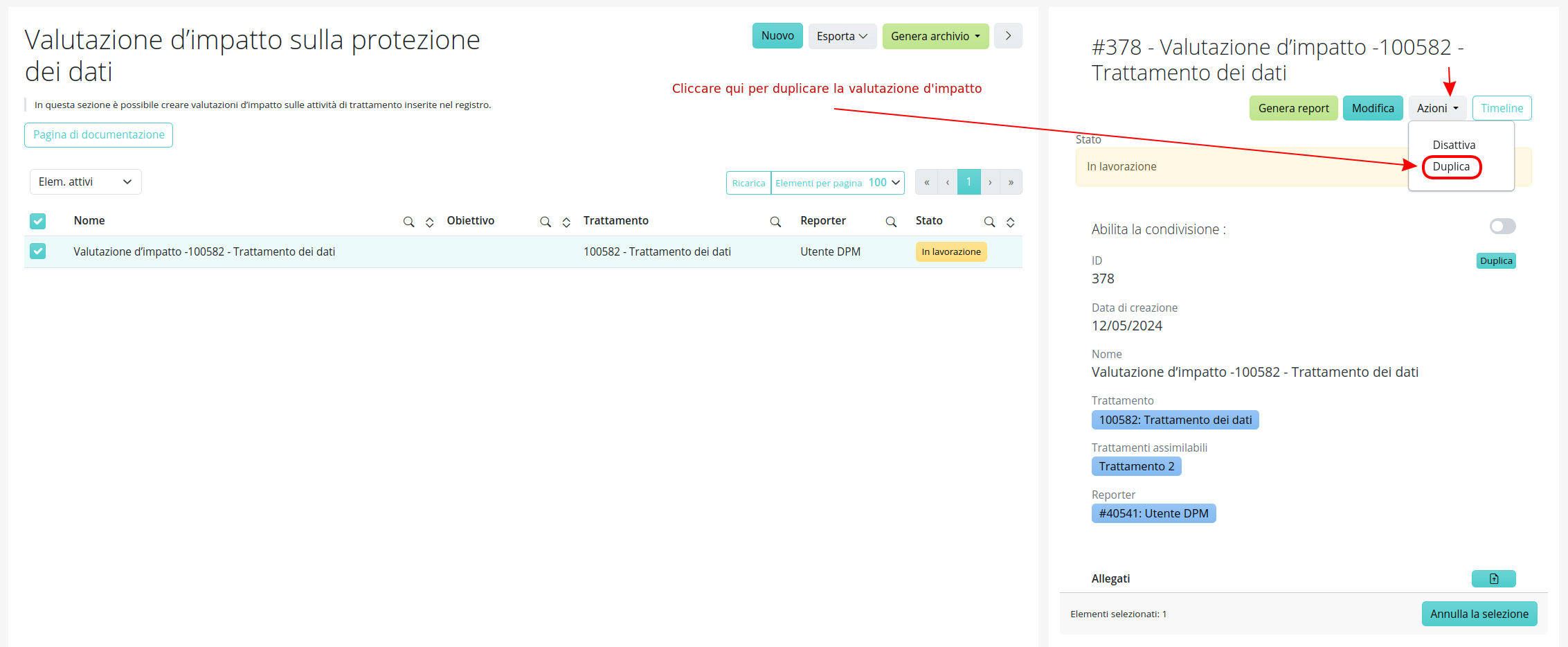Open tag 100582: Trattamento dei dati

pos(1175,420)
